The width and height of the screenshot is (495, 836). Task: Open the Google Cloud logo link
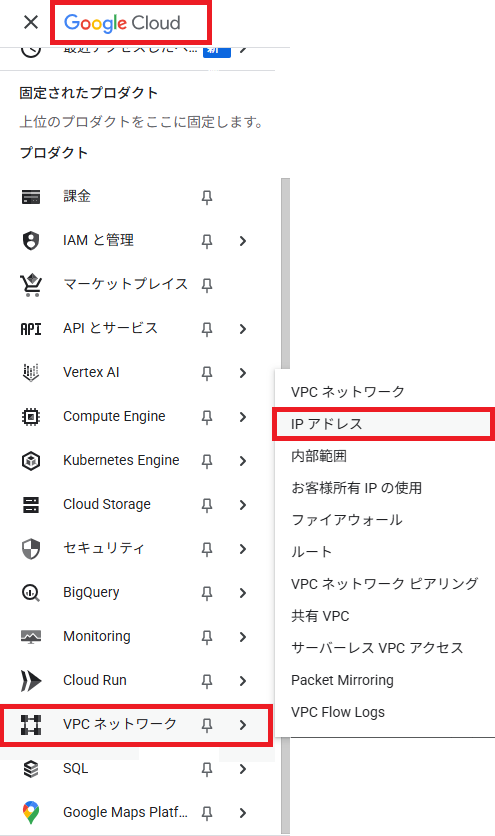pos(122,23)
